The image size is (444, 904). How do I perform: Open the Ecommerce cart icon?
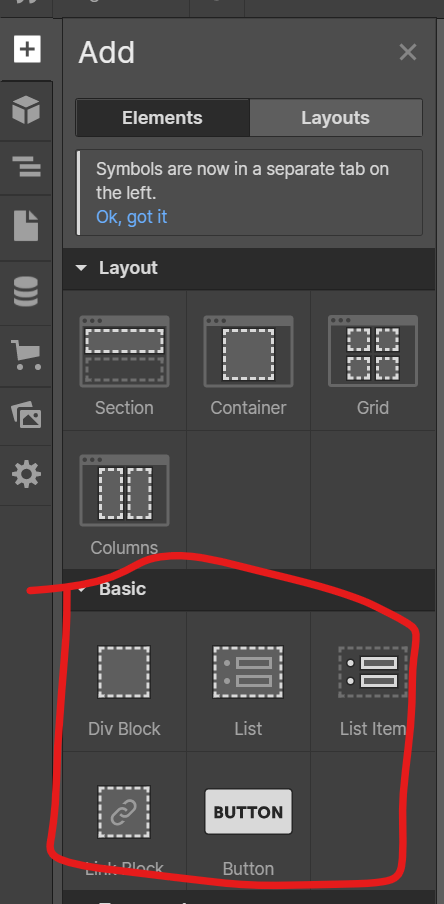point(26,355)
